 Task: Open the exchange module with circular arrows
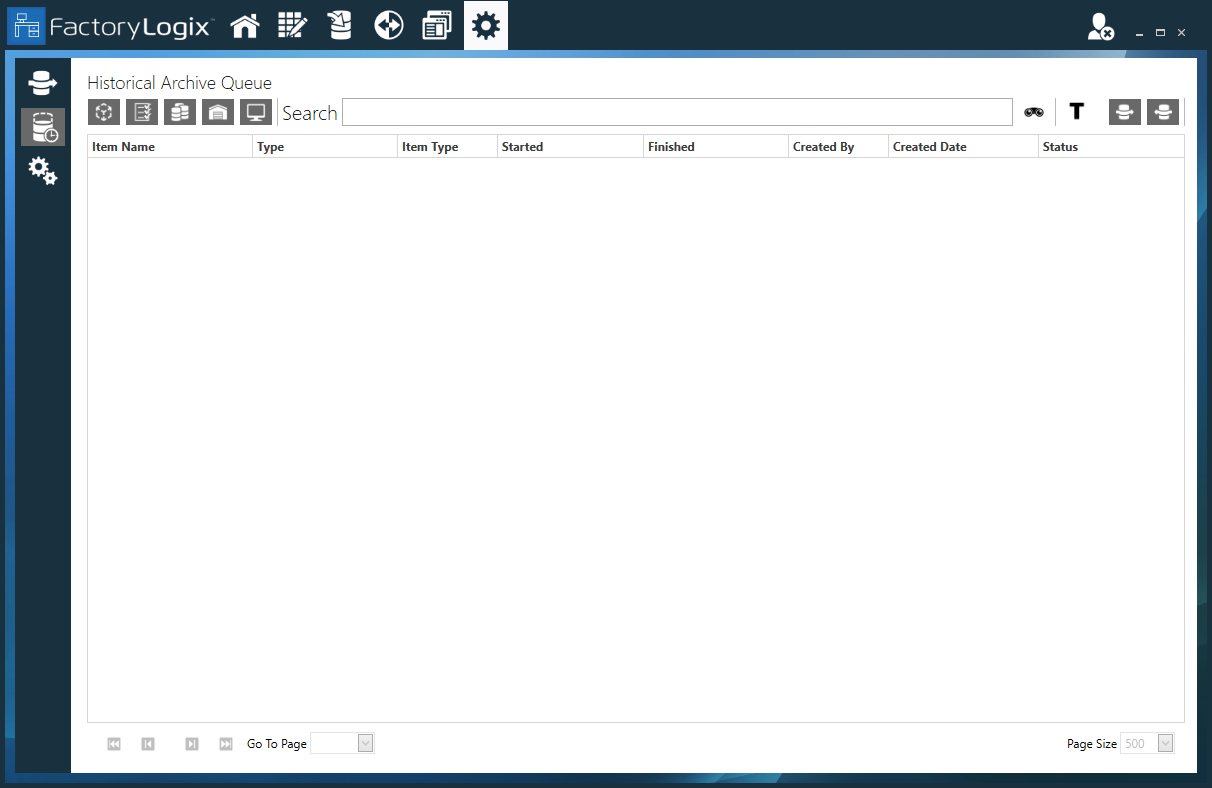389,25
